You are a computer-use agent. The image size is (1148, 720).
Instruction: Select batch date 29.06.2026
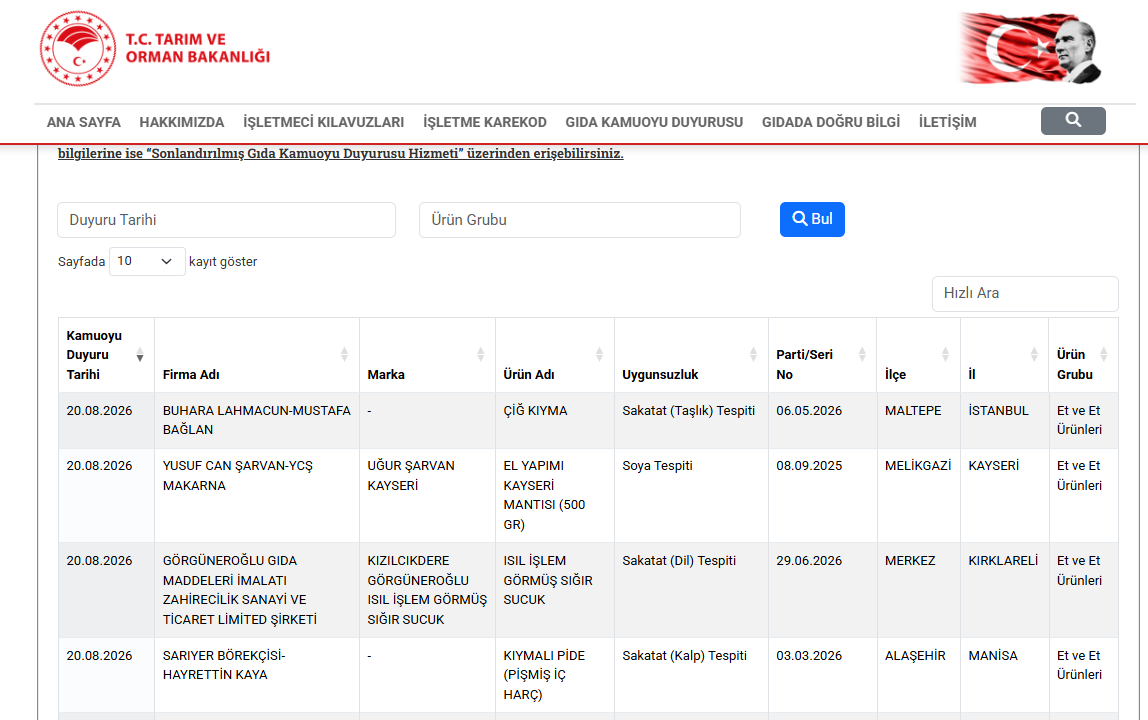[x=821, y=590]
